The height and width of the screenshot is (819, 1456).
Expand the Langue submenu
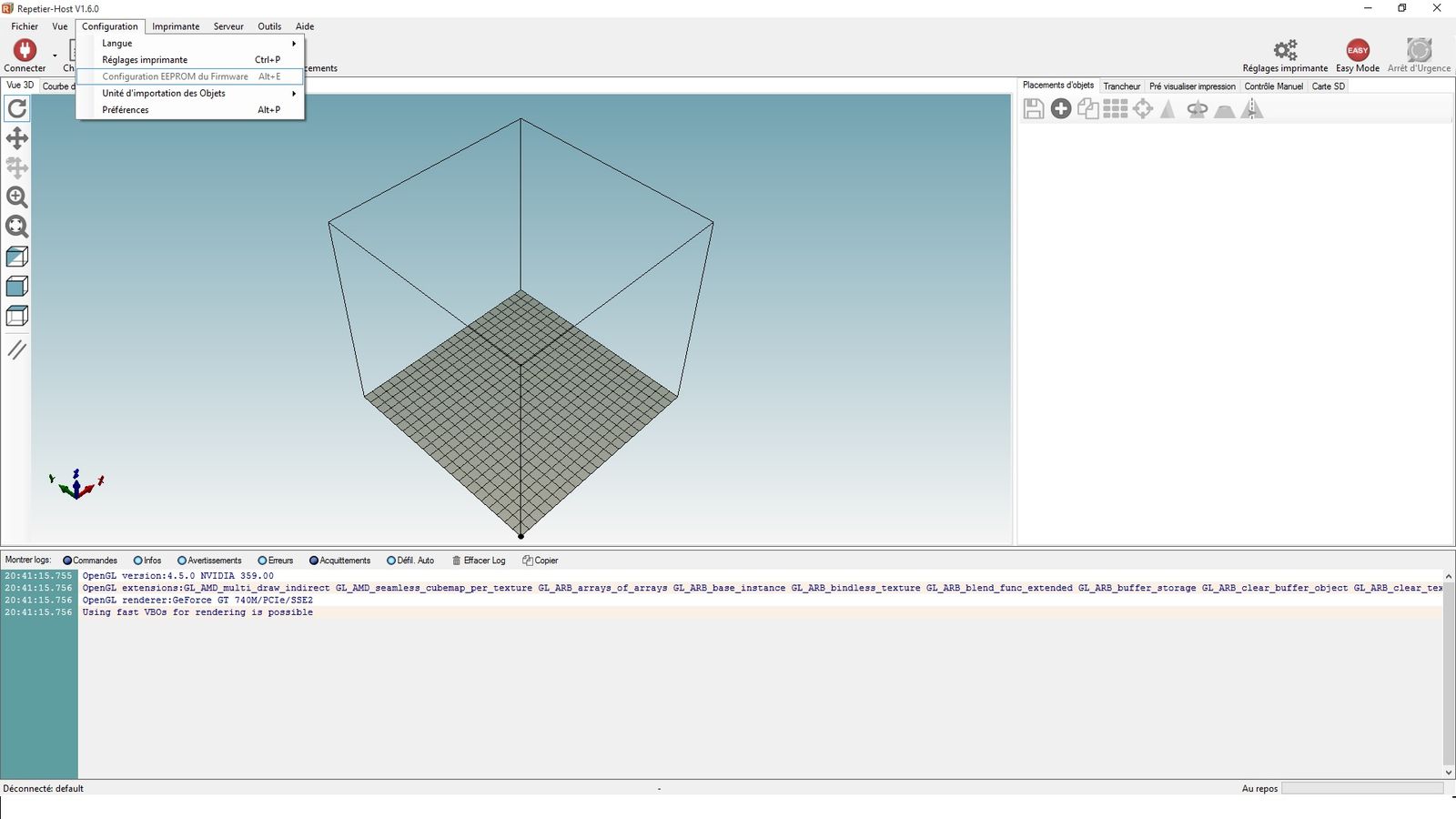coord(190,43)
